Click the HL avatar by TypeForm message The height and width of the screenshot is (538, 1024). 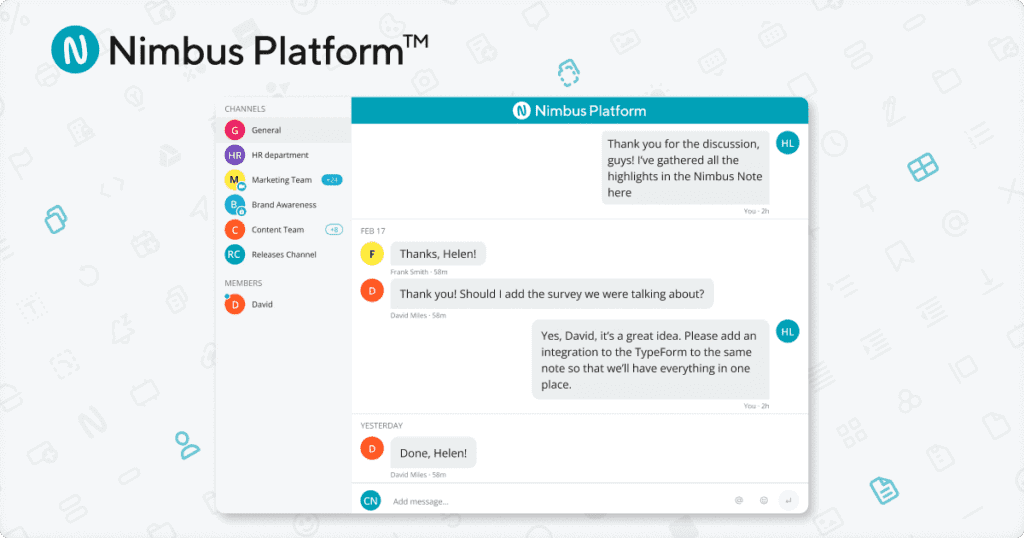click(788, 331)
